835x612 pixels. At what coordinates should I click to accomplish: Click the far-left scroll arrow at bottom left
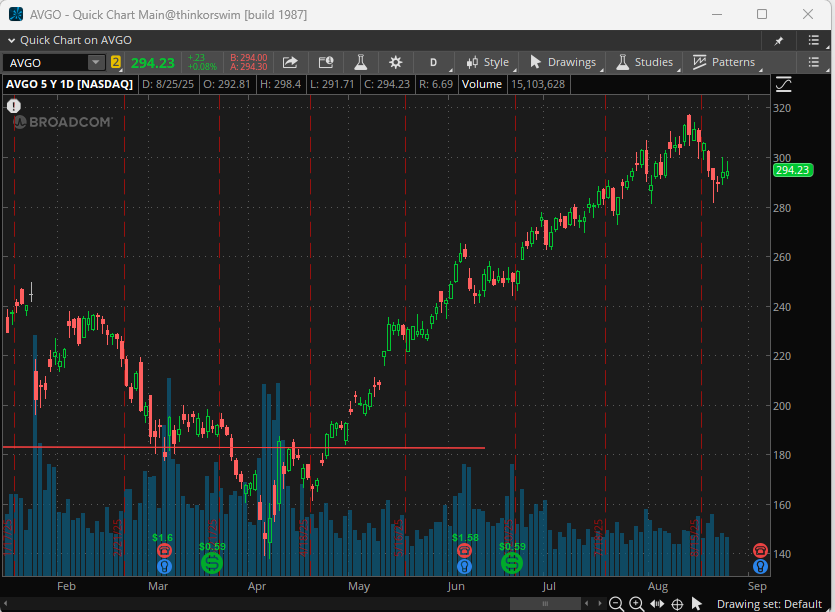click(x=6, y=603)
